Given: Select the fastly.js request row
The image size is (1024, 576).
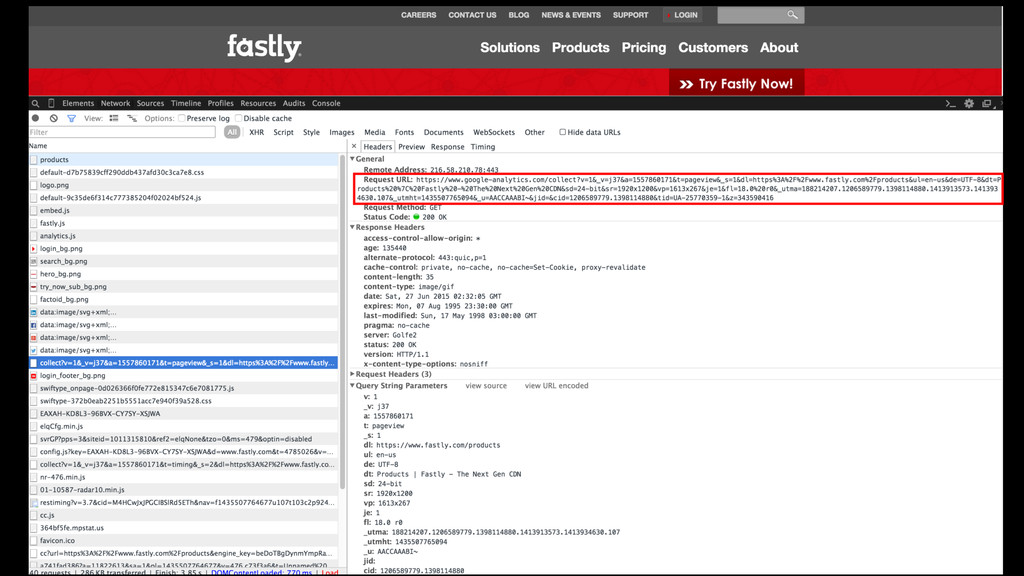Looking at the screenshot, I should pyautogui.click(x=184, y=223).
